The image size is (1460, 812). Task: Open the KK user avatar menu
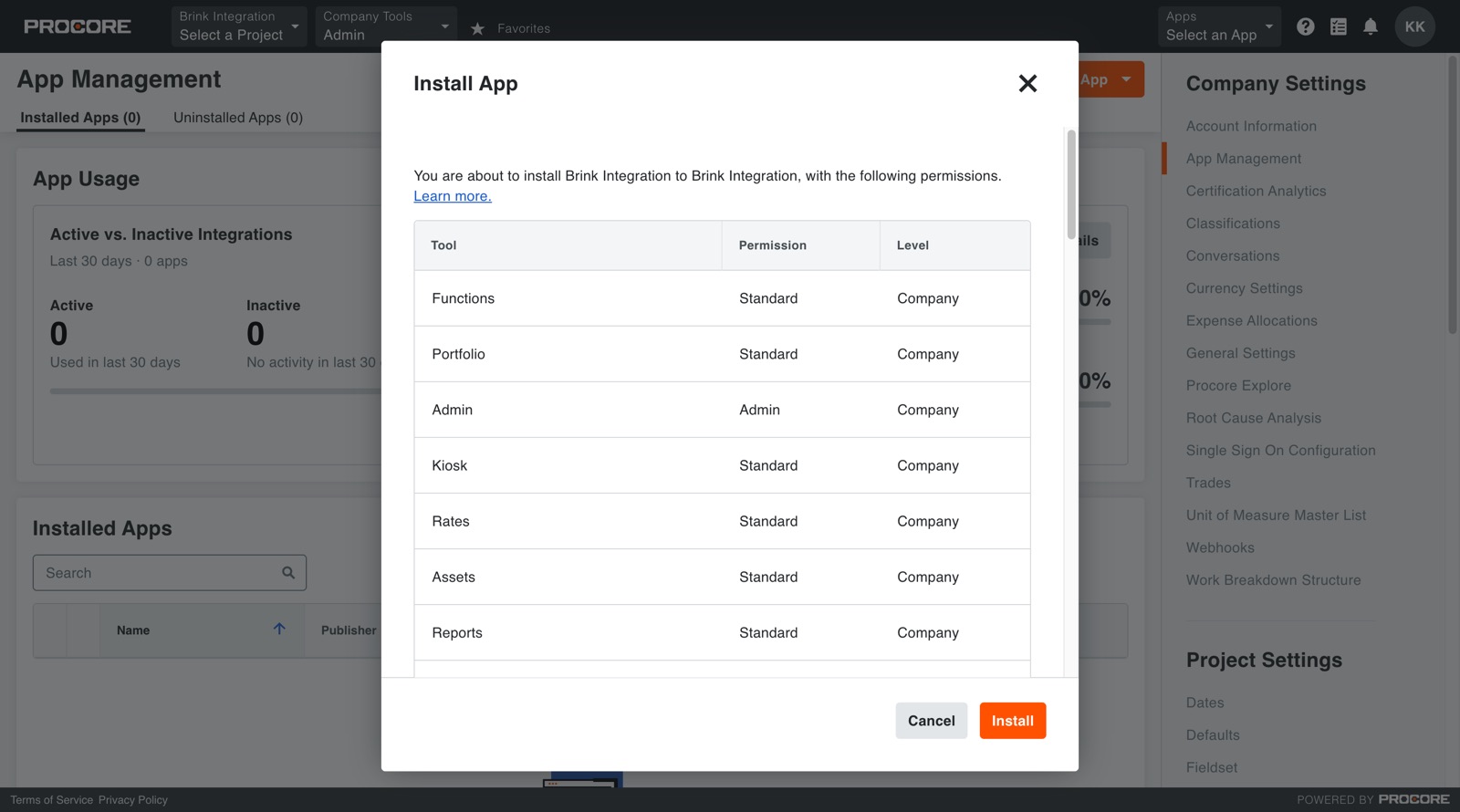[1414, 26]
